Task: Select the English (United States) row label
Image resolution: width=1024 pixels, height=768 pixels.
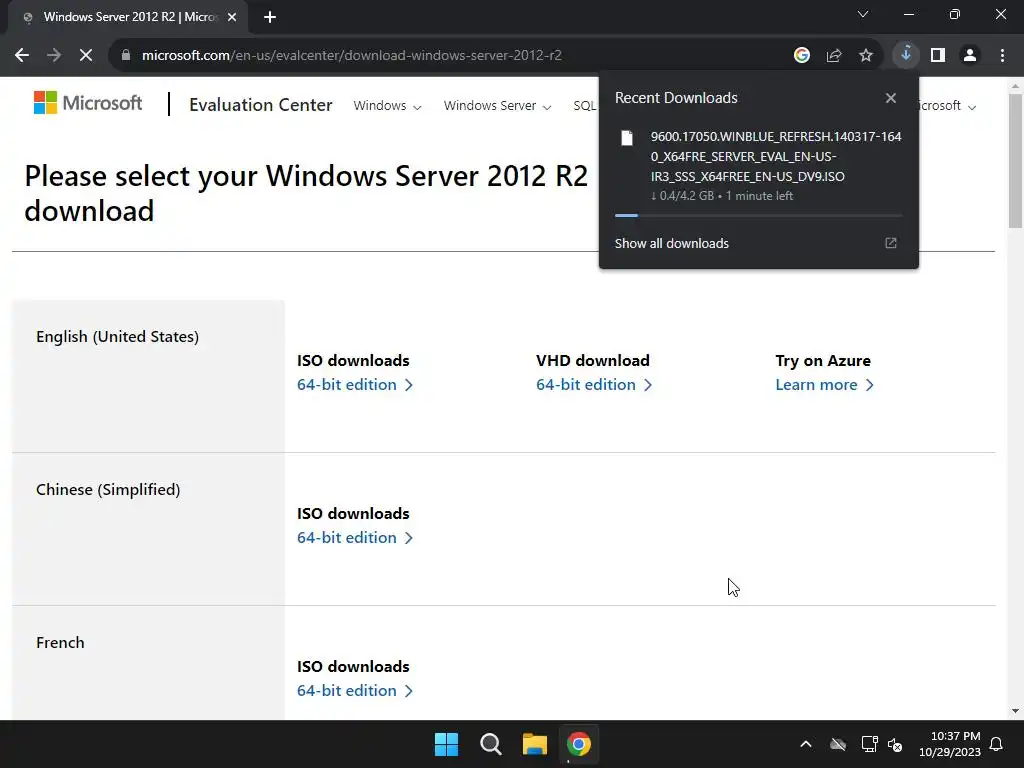Action: pyautogui.click(x=118, y=336)
